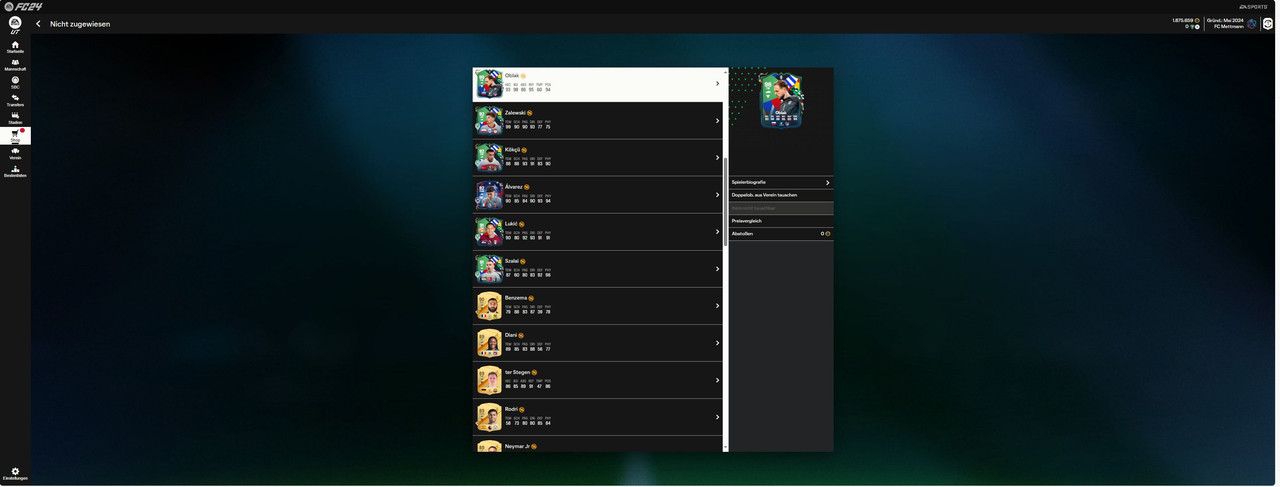Open the Startseite home icon in sidebar
The height and width of the screenshot is (487, 1280).
(15, 47)
